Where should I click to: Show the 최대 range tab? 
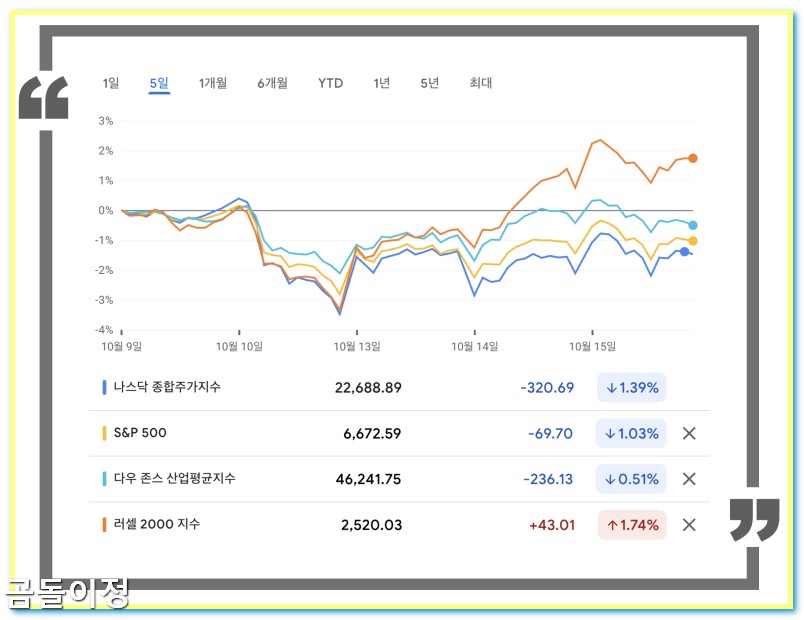480,83
